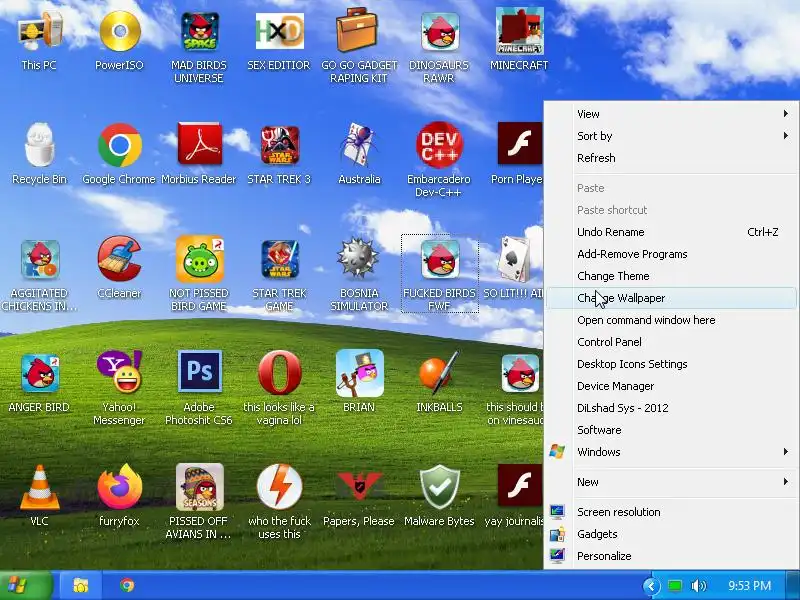Select the STAR TREK GAME icon
800x600 pixels.
(279, 259)
